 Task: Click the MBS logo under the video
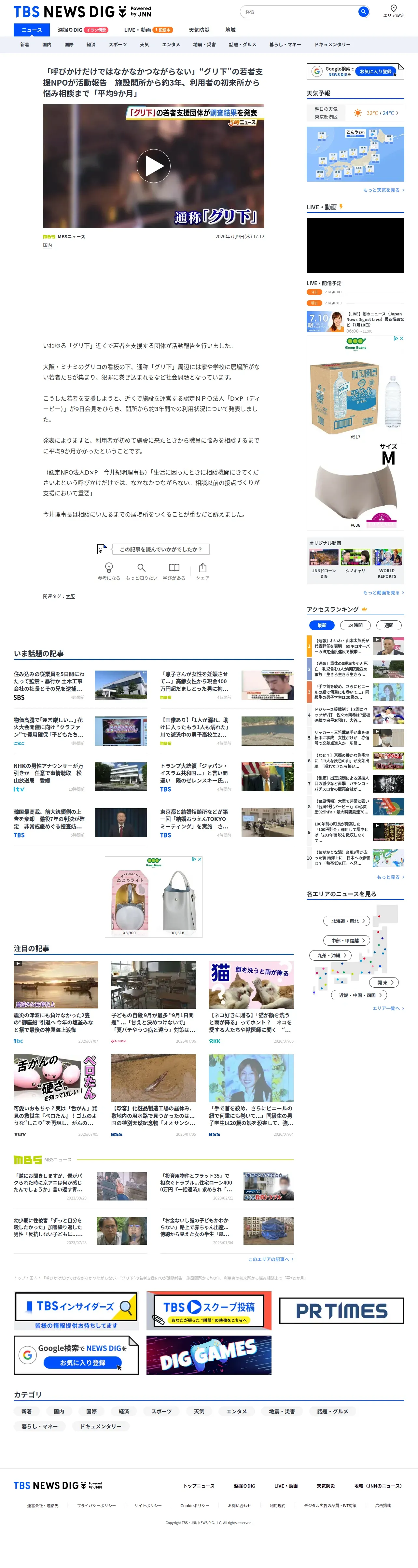[x=49, y=237]
